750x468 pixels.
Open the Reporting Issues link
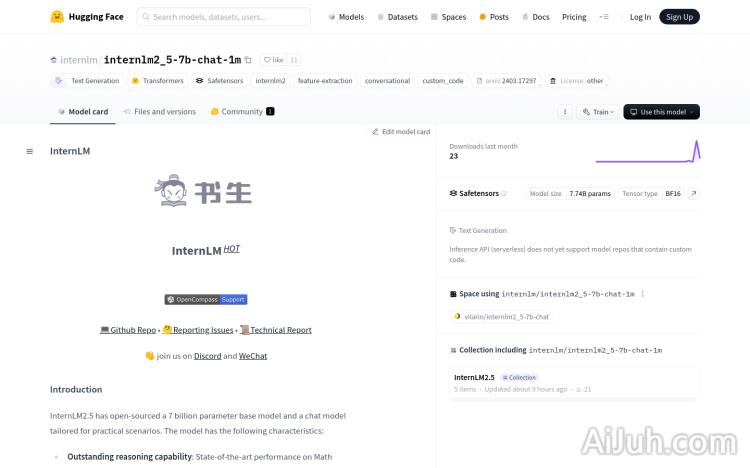198,330
